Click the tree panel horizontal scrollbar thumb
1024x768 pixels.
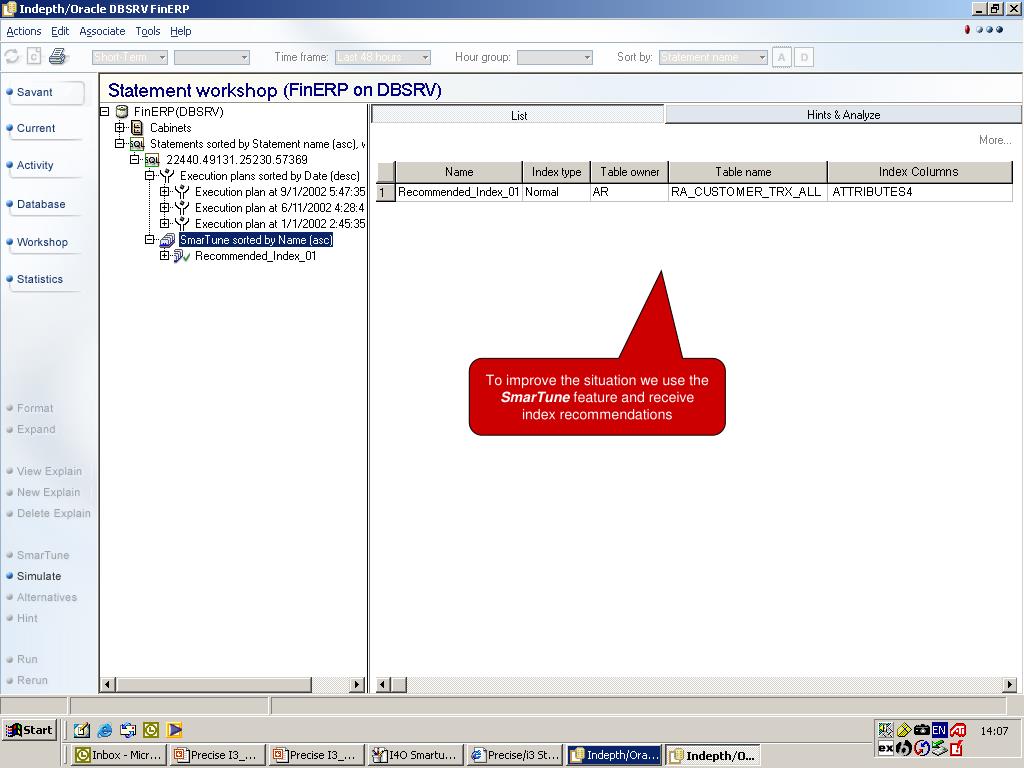click(x=214, y=684)
